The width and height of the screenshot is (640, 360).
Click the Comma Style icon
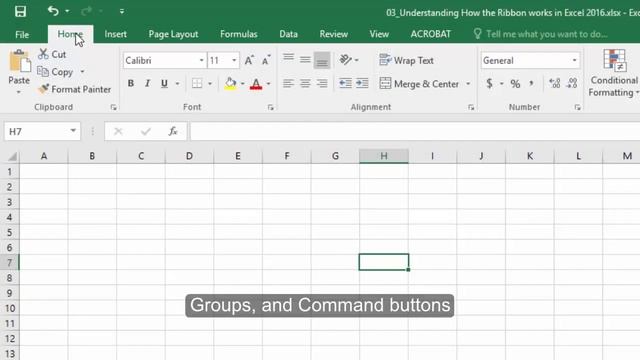532,84
